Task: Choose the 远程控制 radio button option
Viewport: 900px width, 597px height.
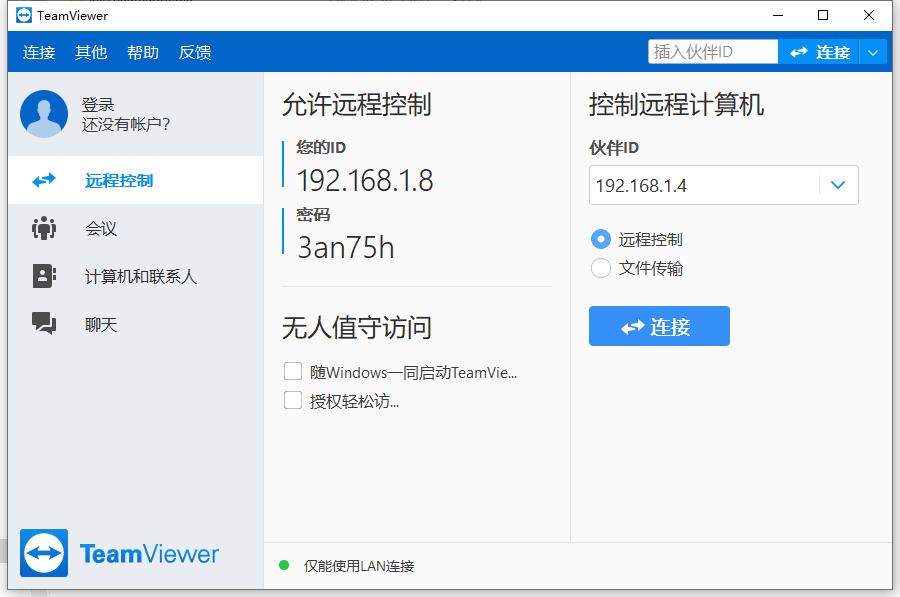Action: point(601,239)
